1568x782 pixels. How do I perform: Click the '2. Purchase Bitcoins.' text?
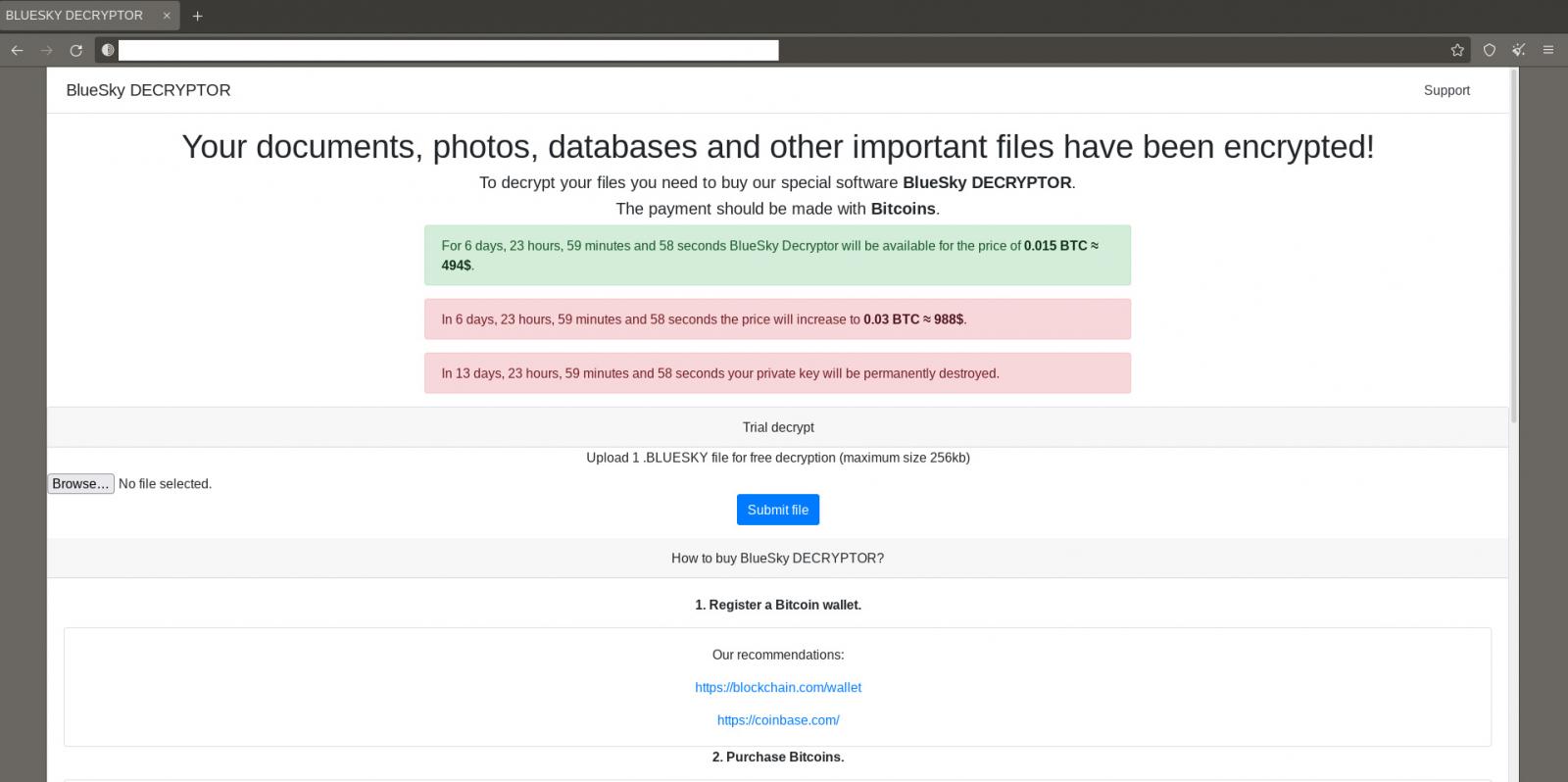tap(778, 758)
